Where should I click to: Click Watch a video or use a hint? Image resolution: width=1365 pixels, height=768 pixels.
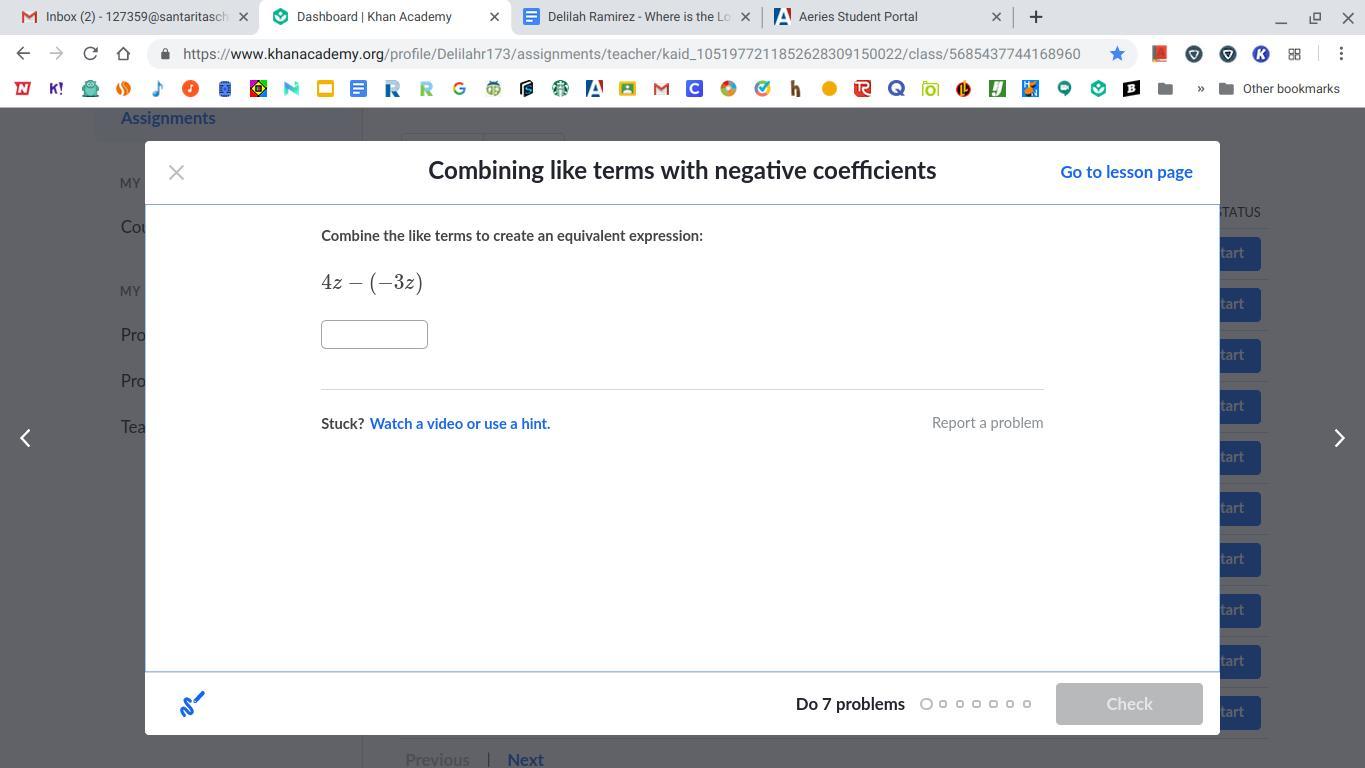tap(460, 424)
